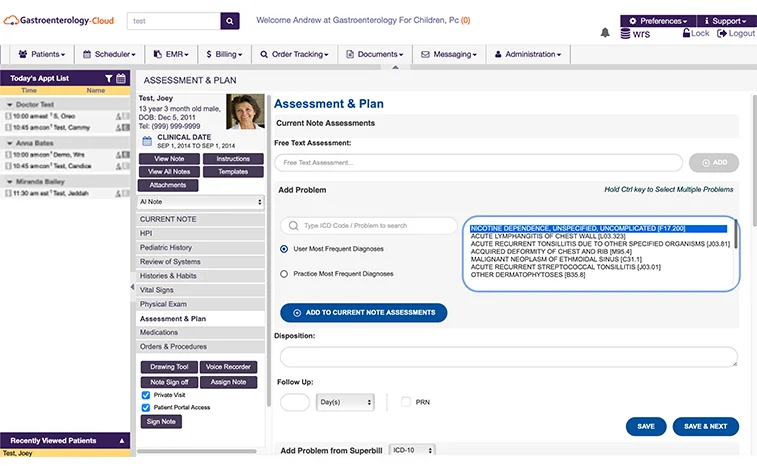The height and width of the screenshot is (466, 757).
Task: Select Nicotine Dependence F17.200 diagnosis
Action: [x=598, y=228]
